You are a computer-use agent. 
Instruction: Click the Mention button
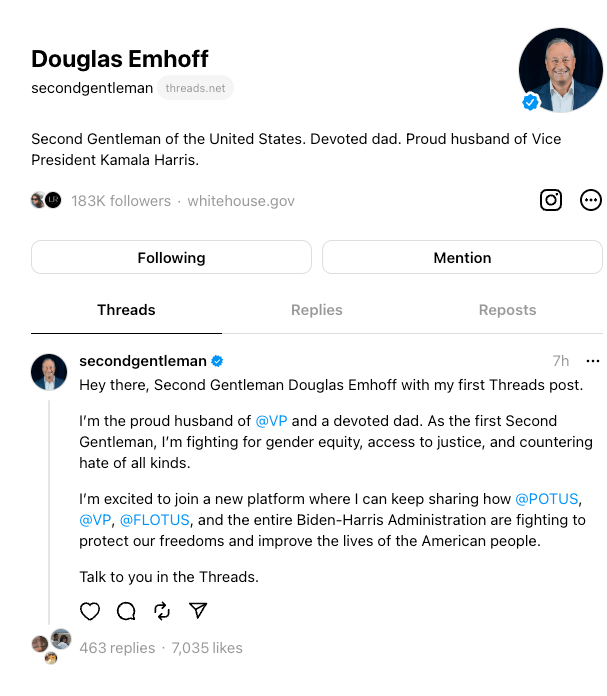click(462, 258)
